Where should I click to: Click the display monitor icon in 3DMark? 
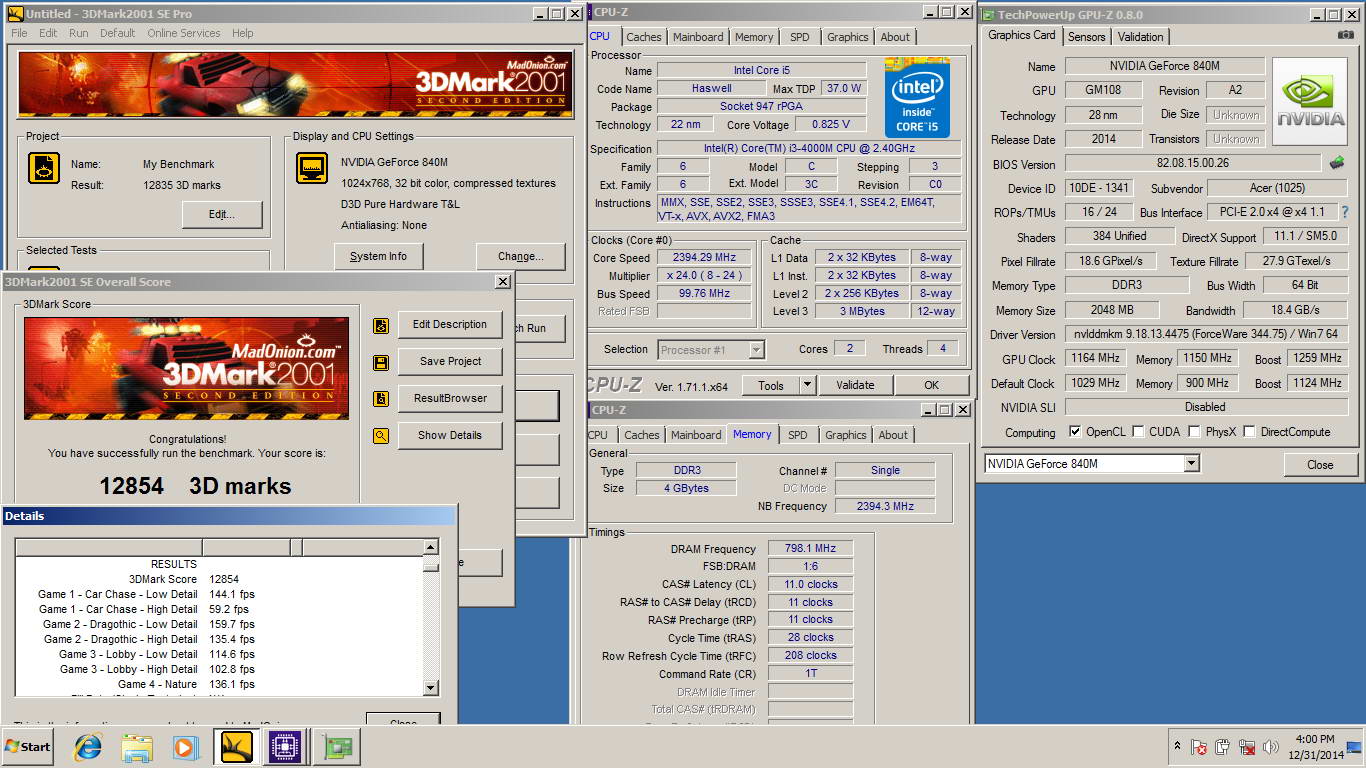(312, 168)
